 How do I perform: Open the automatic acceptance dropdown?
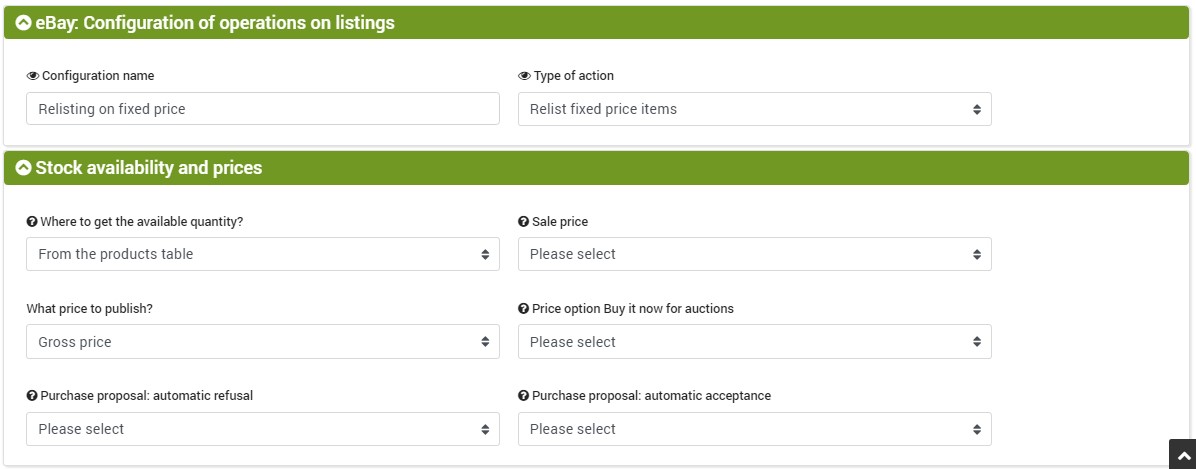point(754,429)
